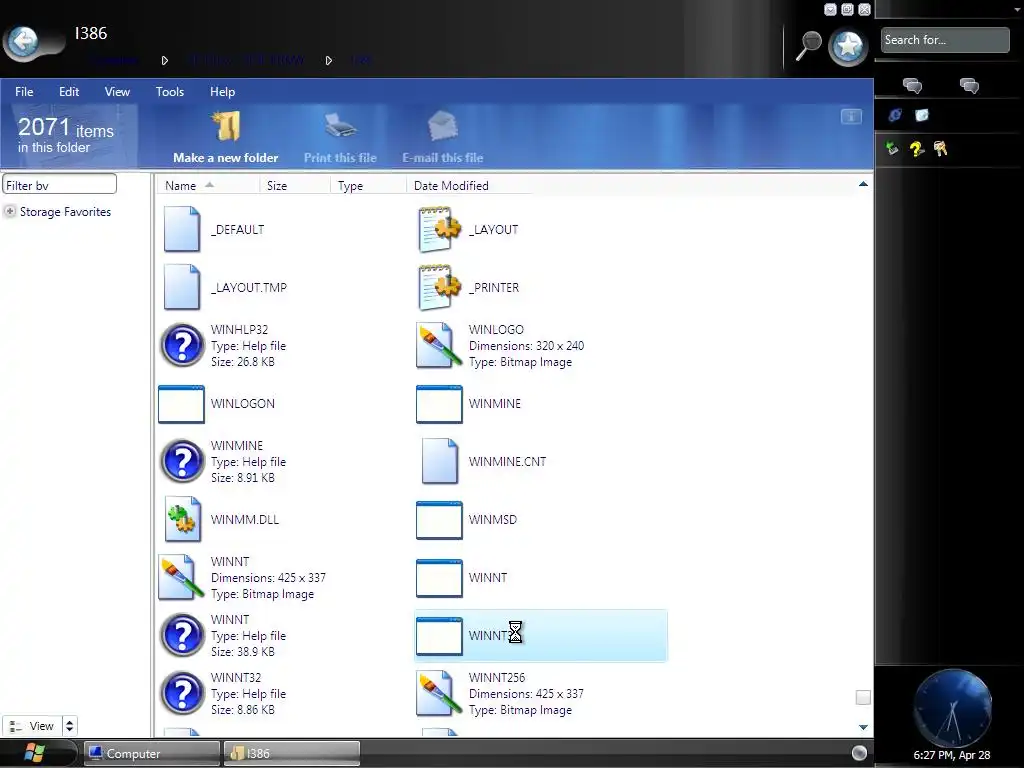
Task: Focus the Filter by input field
Action: [59, 185]
